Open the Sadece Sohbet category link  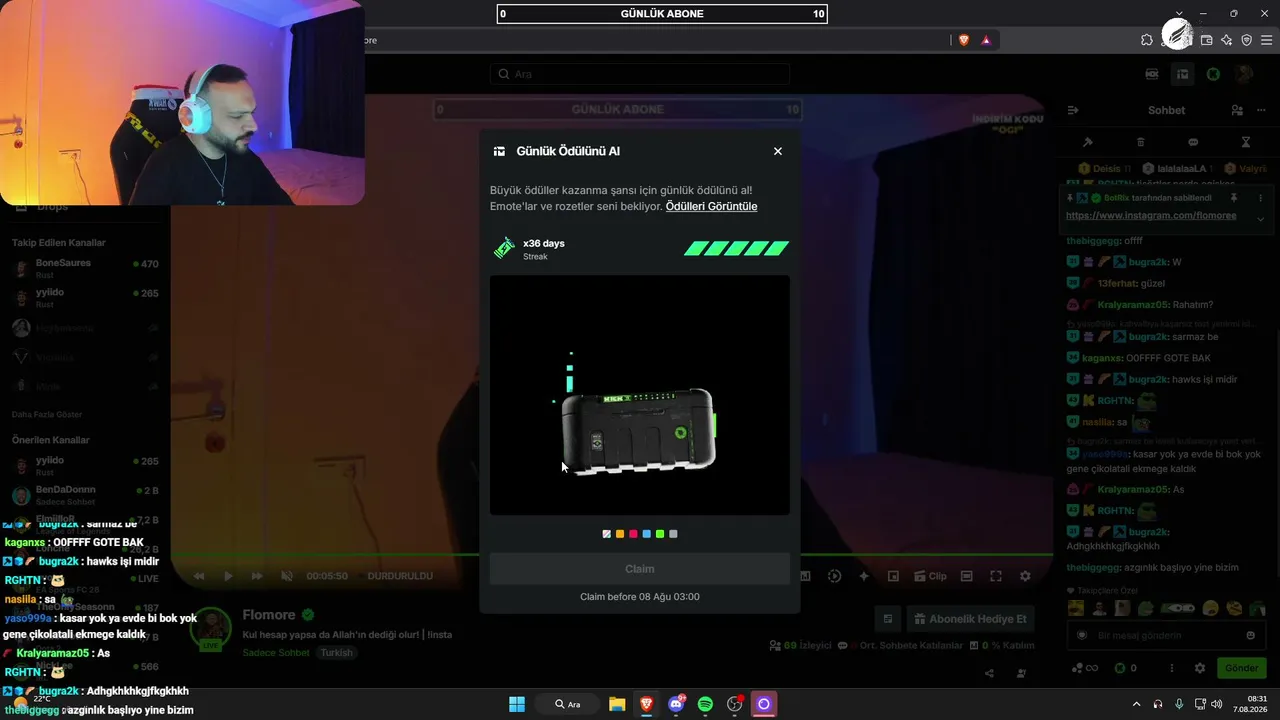point(276,653)
